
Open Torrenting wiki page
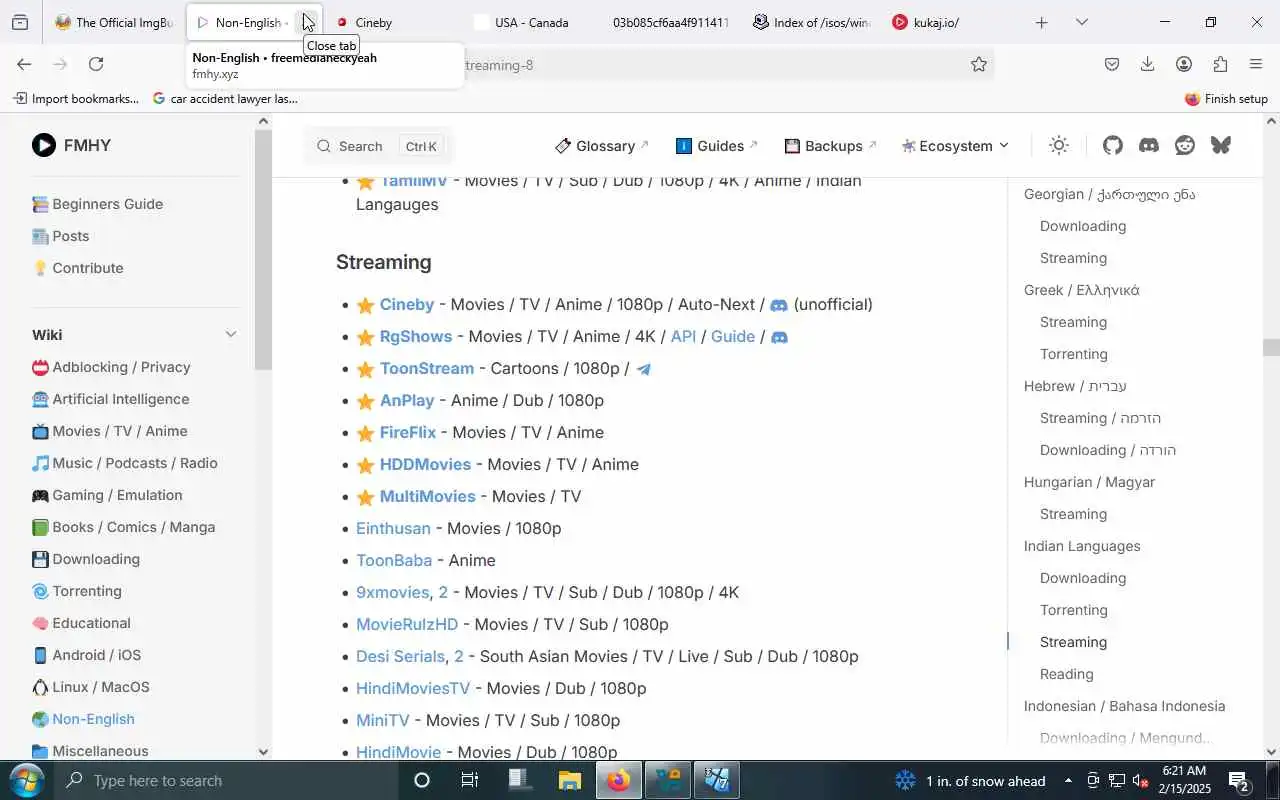(77, 591)
